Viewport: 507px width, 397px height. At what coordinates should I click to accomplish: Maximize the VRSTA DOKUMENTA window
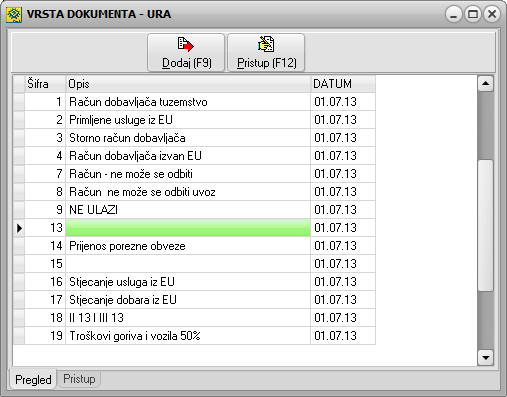(x=473, y=14)
